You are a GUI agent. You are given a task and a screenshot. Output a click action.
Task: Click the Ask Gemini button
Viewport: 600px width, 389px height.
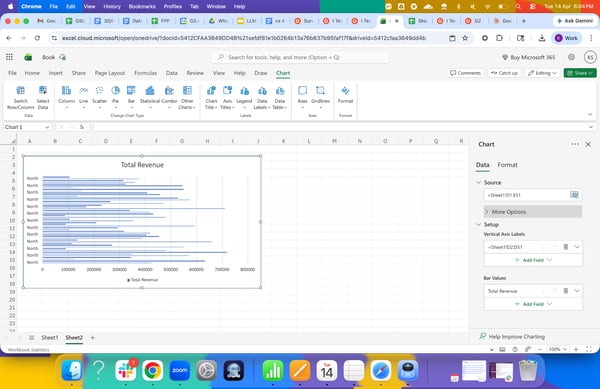pyautogui.click(x=575, y=21)
